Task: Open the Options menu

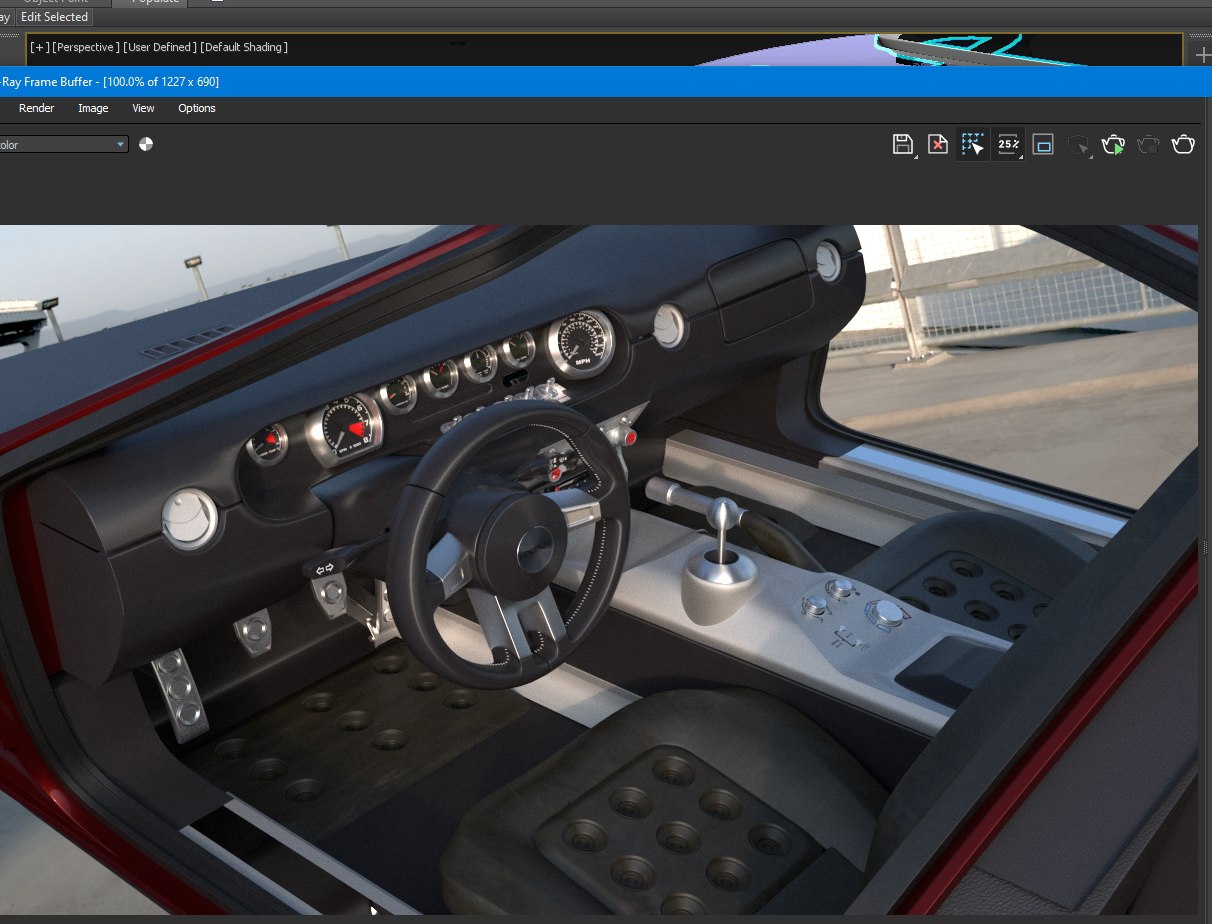Action: point(197,108)
